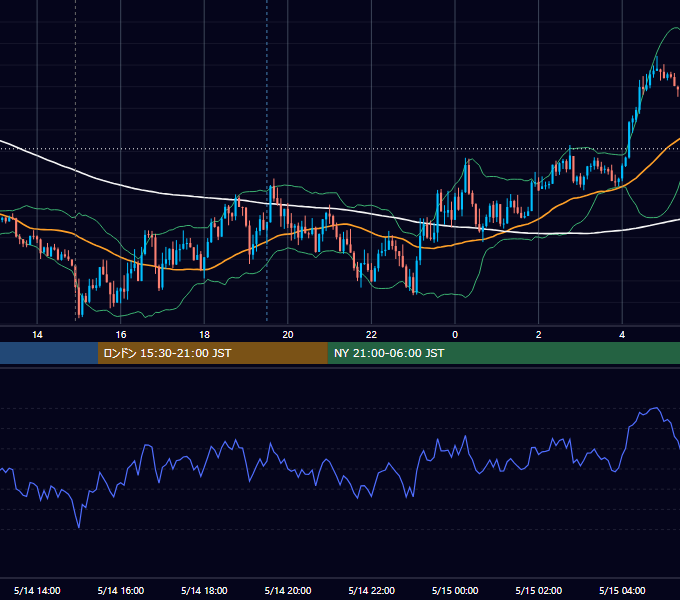Click the hour label 2 on price chart axis
Screen dimensions: 680x600
(539, 335)
